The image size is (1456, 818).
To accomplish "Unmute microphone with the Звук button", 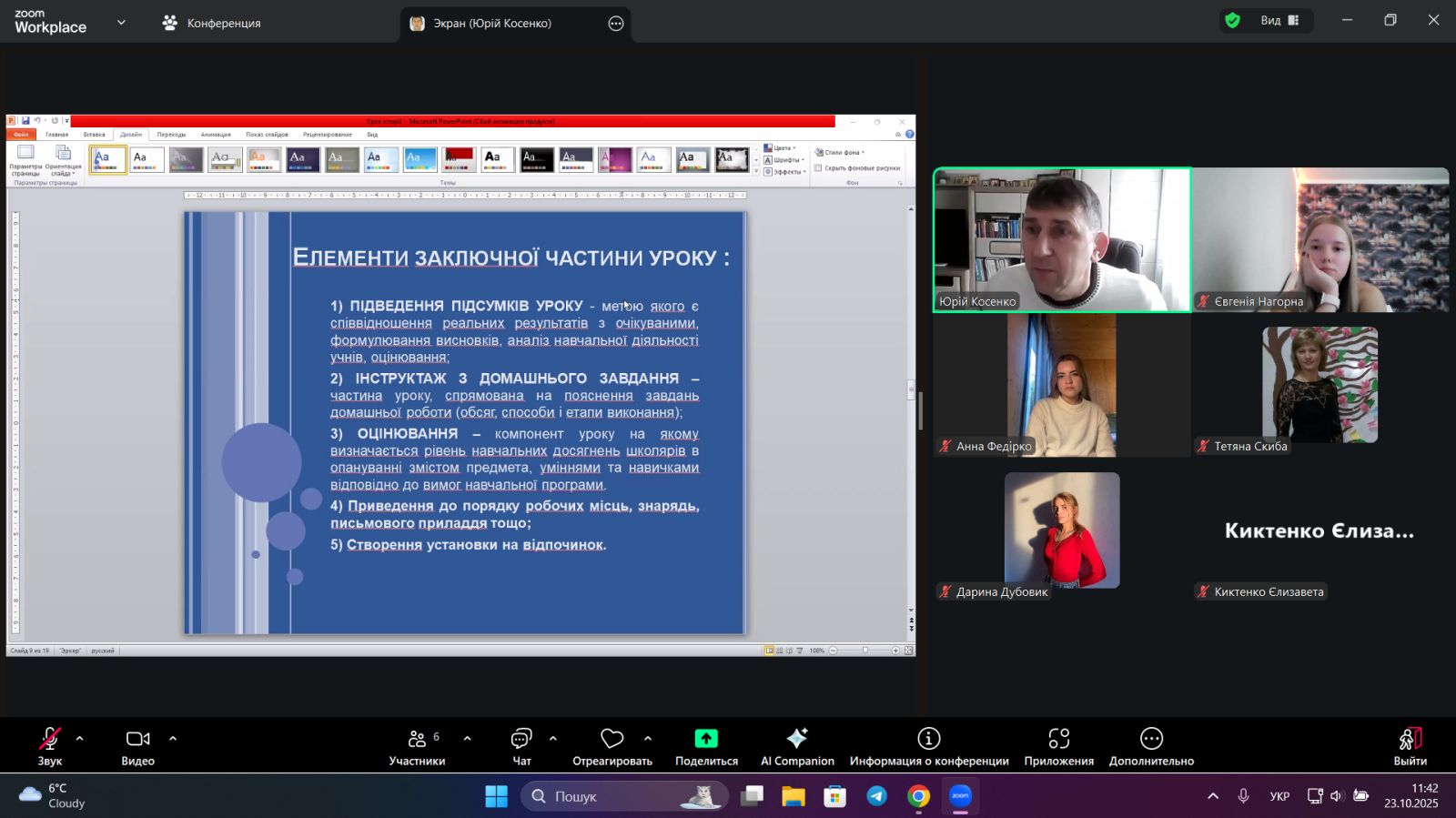I will click(x=50, y=745).
